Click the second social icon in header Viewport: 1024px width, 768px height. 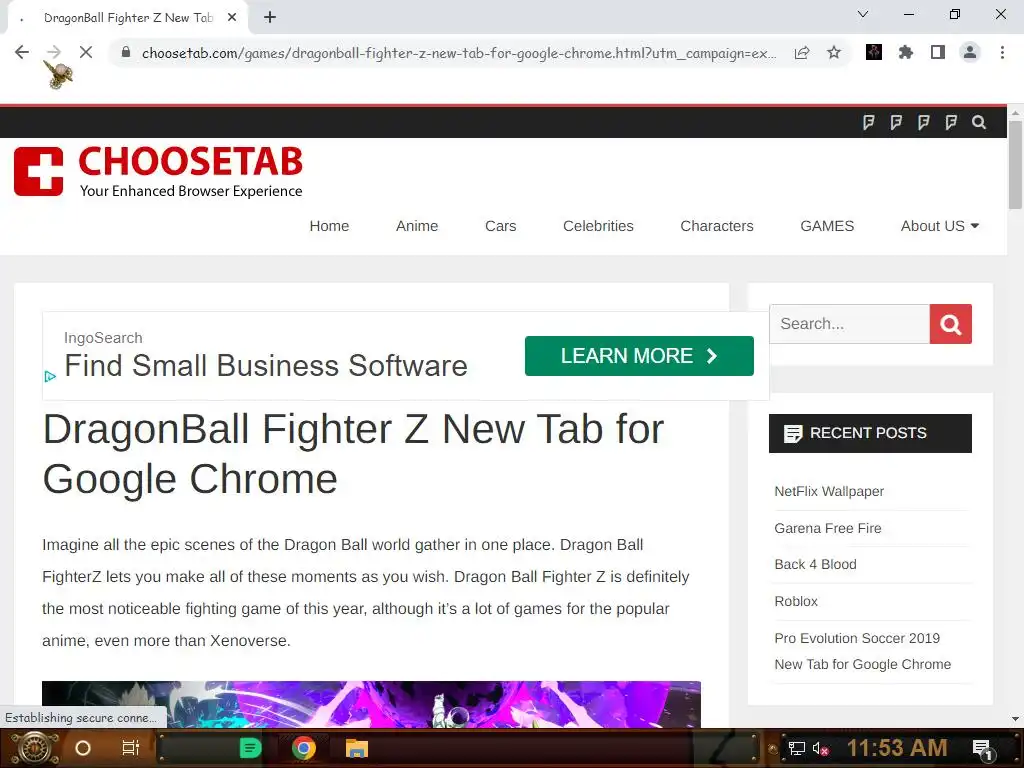pyautogui.click(x=896, y=122)
